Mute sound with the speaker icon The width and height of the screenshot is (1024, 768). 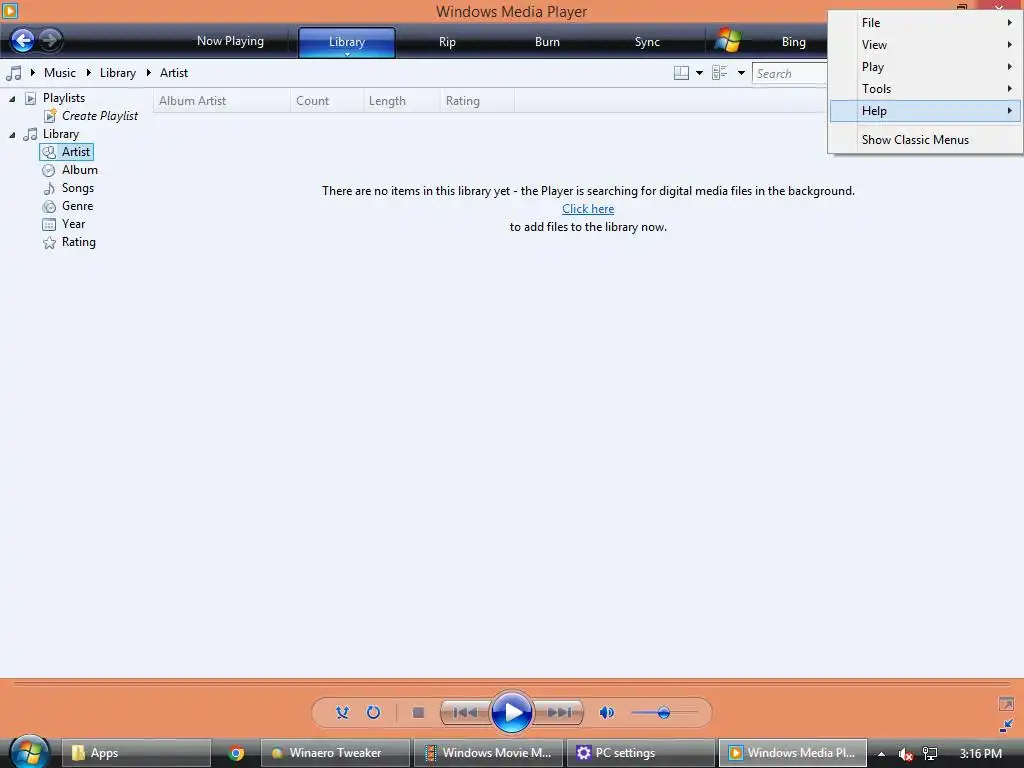607,712
